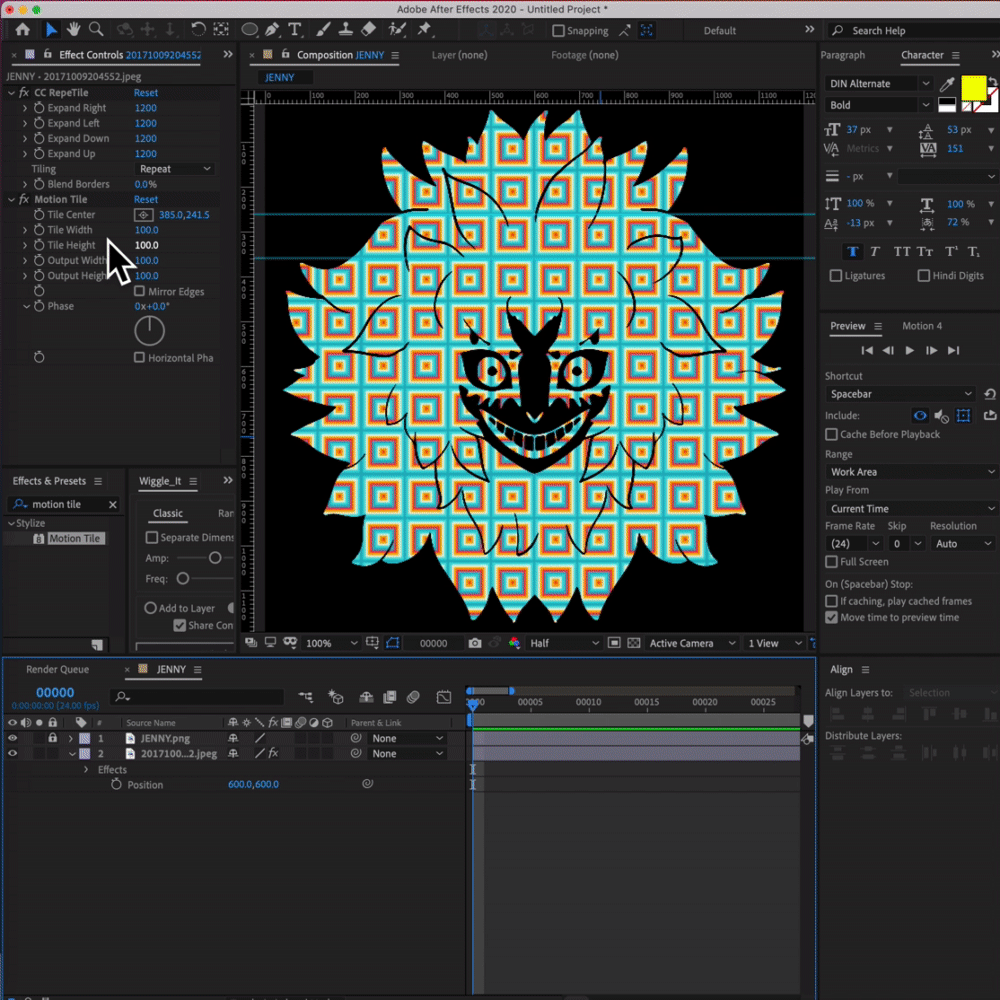Pick the eyedropper in Character panel
The width and height of the screenshot is (1000, 1000).
click(x=946, y=84)
